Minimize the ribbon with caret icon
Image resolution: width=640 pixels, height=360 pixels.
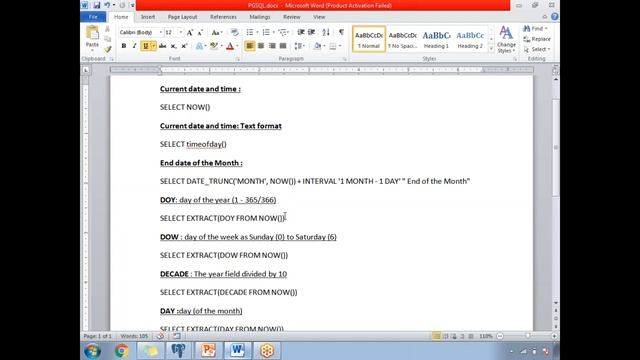tap(544, 17)
